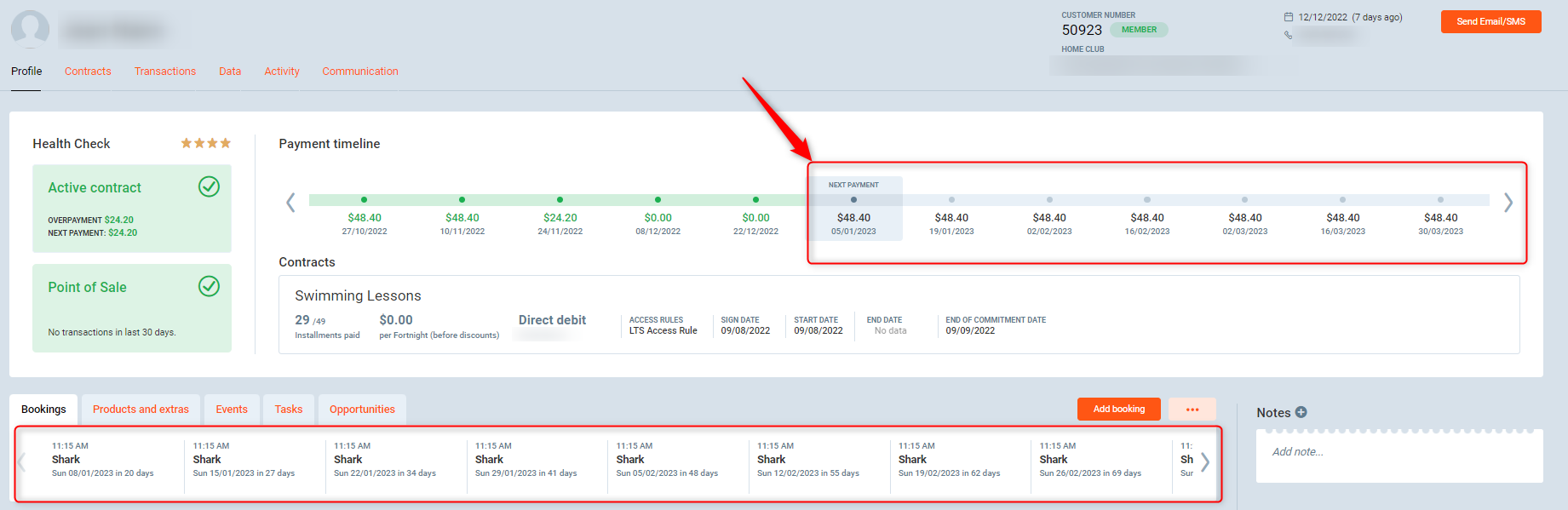Click the Point of Sale checkmark icon

(209, 286)
